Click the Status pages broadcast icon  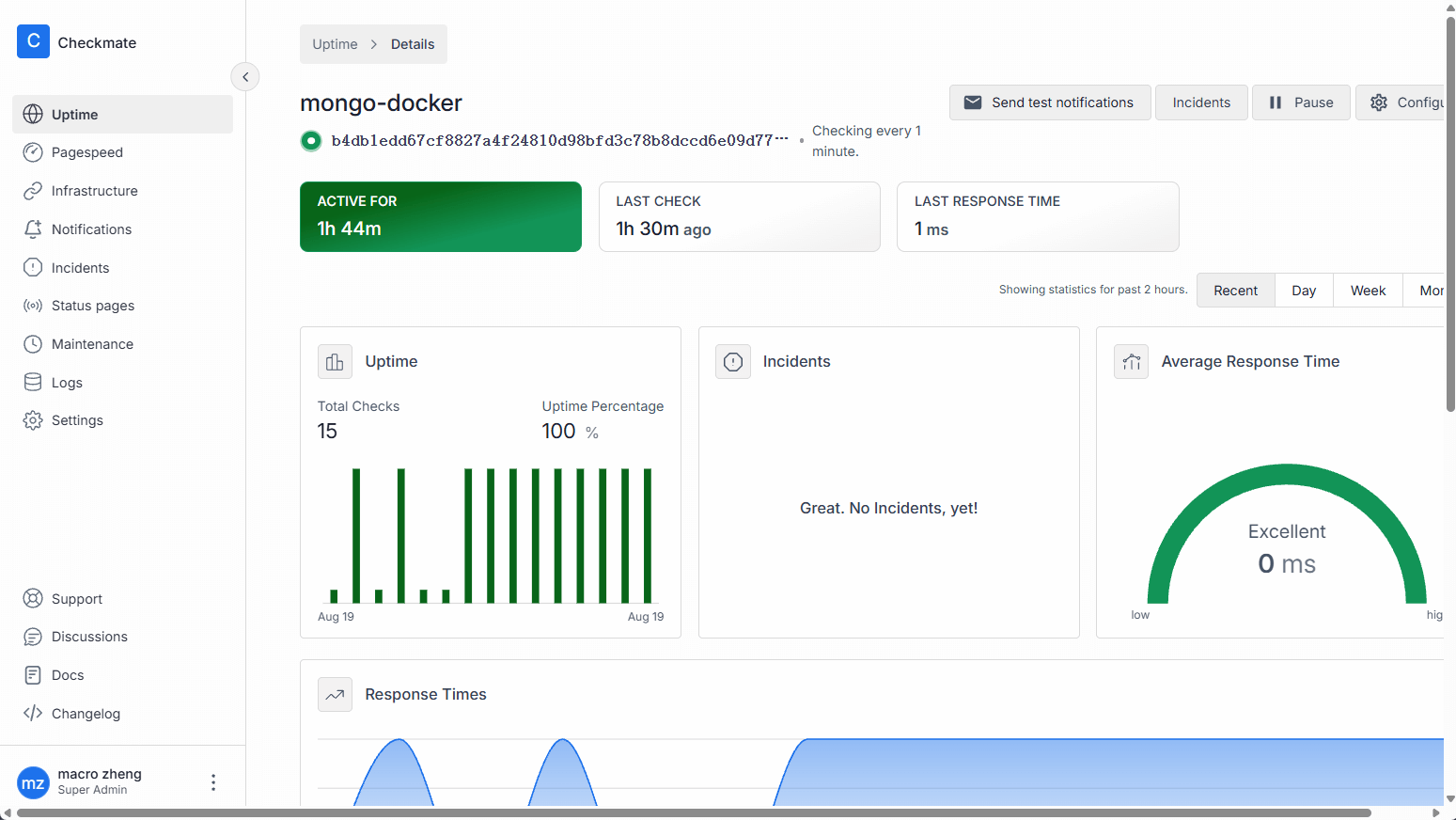[33, 306]
